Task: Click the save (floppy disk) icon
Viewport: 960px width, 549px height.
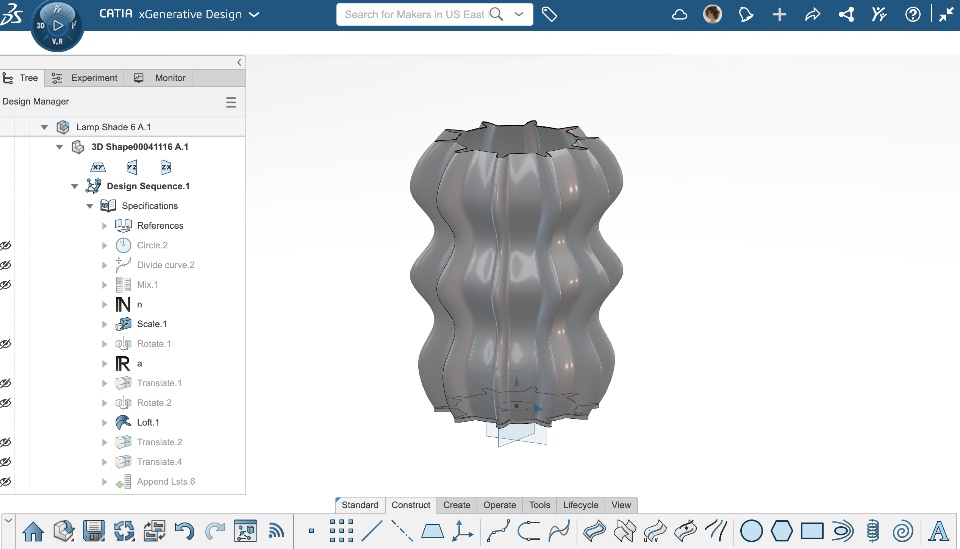Action: (x=94, y=531)
